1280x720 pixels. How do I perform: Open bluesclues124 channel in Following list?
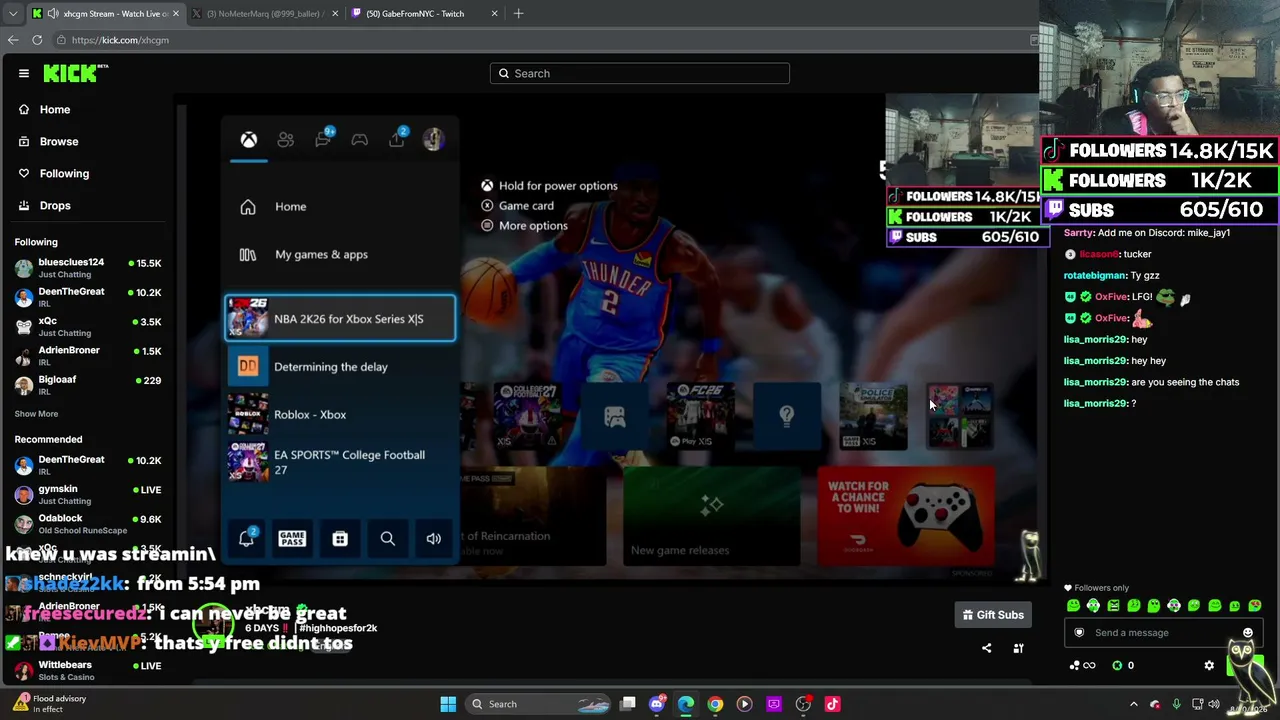[88, 267]
